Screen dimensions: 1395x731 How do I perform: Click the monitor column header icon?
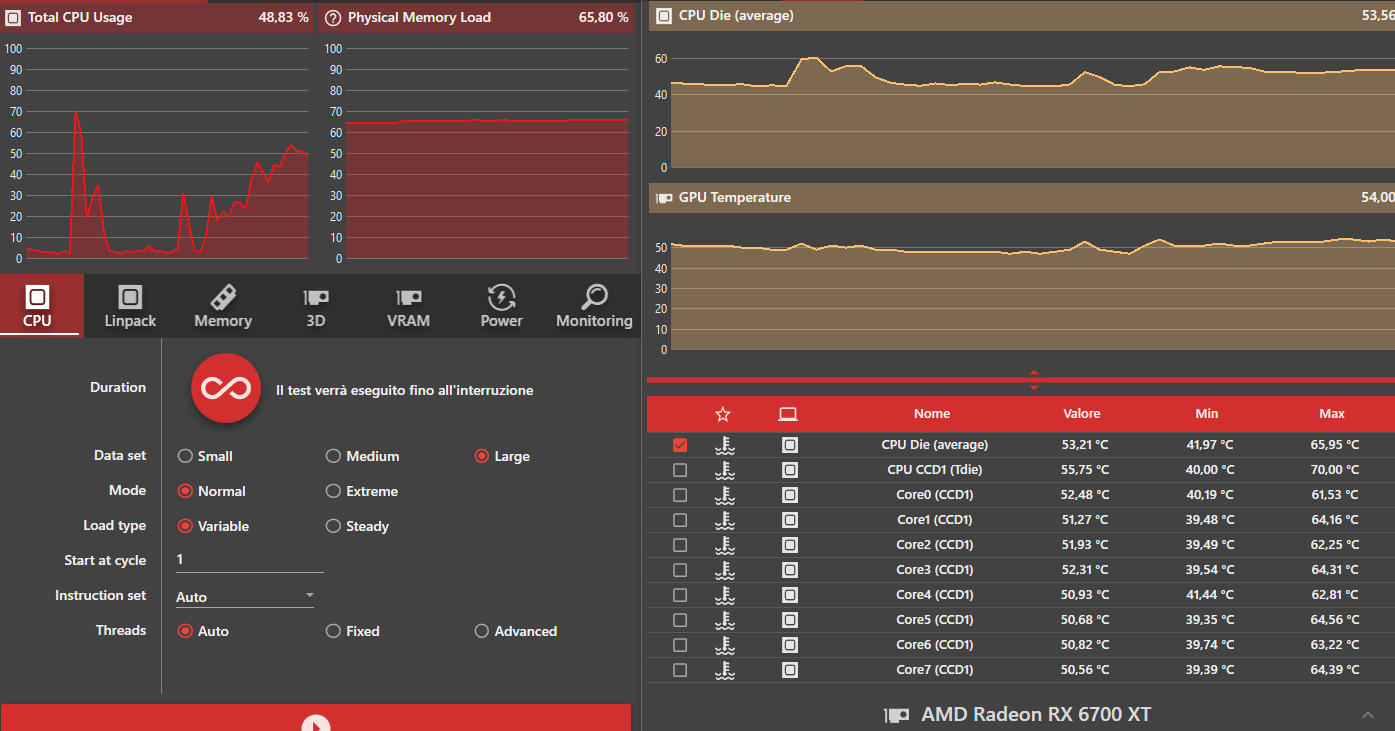[788, 414]
